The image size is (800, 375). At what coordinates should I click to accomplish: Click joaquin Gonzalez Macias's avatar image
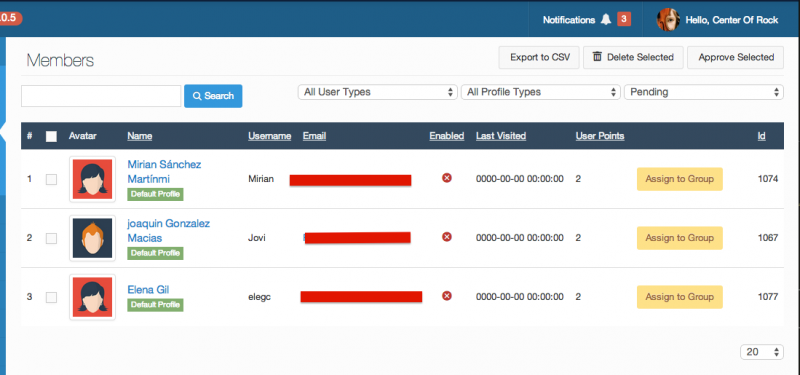tap(92, 238)
